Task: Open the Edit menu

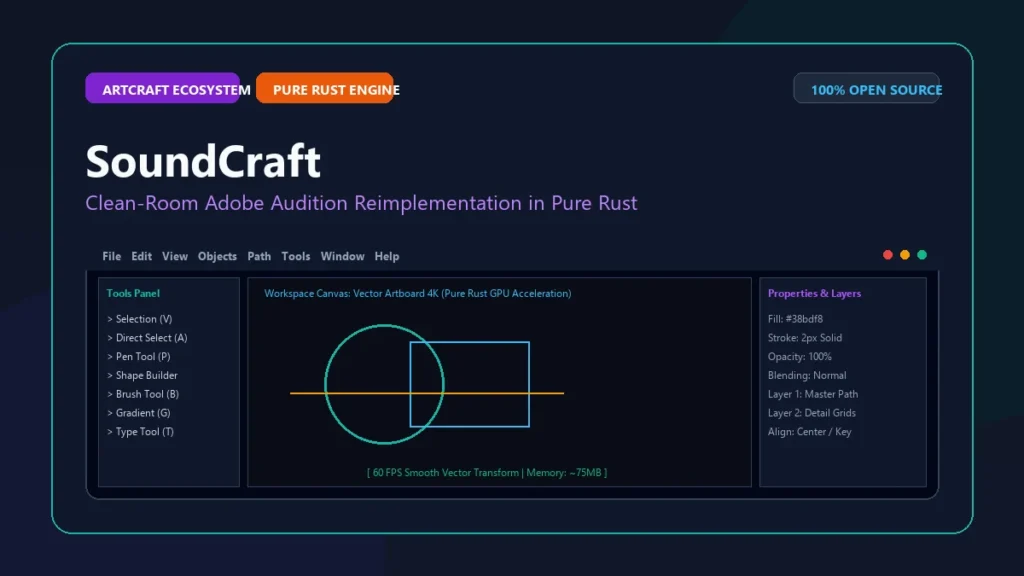Action: [x=142, y=257]
